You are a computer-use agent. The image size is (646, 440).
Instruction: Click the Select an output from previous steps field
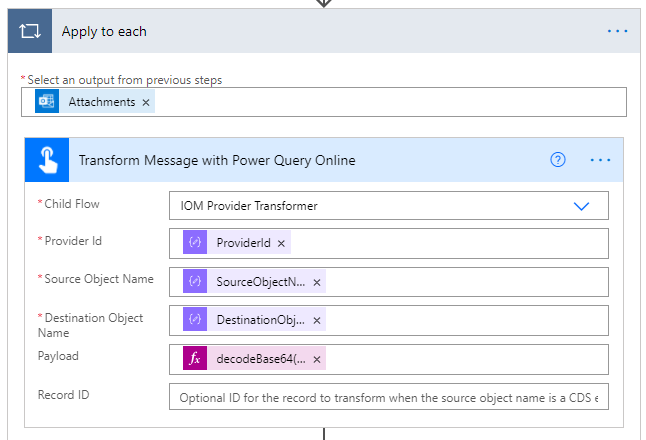click(x=324, y=102)
